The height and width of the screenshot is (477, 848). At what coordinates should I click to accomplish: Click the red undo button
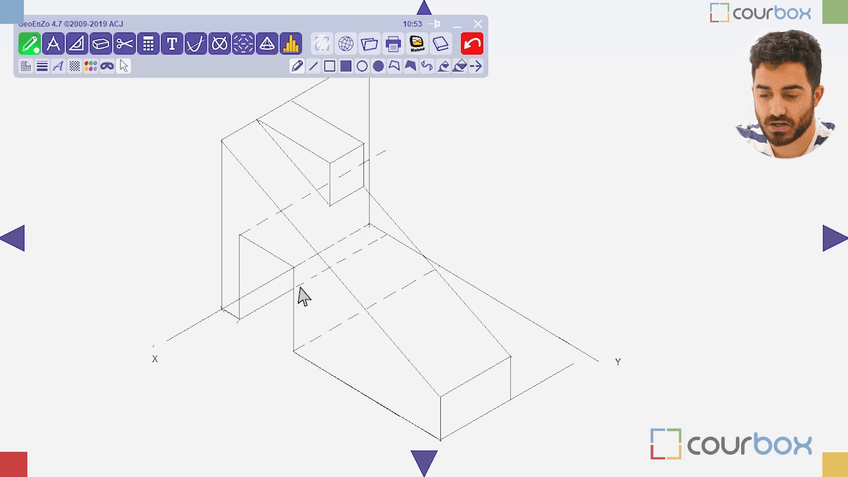point(472,43)
